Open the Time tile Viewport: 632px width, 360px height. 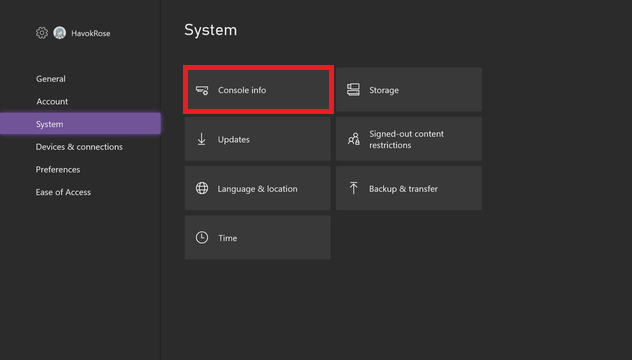click(258, 237)
